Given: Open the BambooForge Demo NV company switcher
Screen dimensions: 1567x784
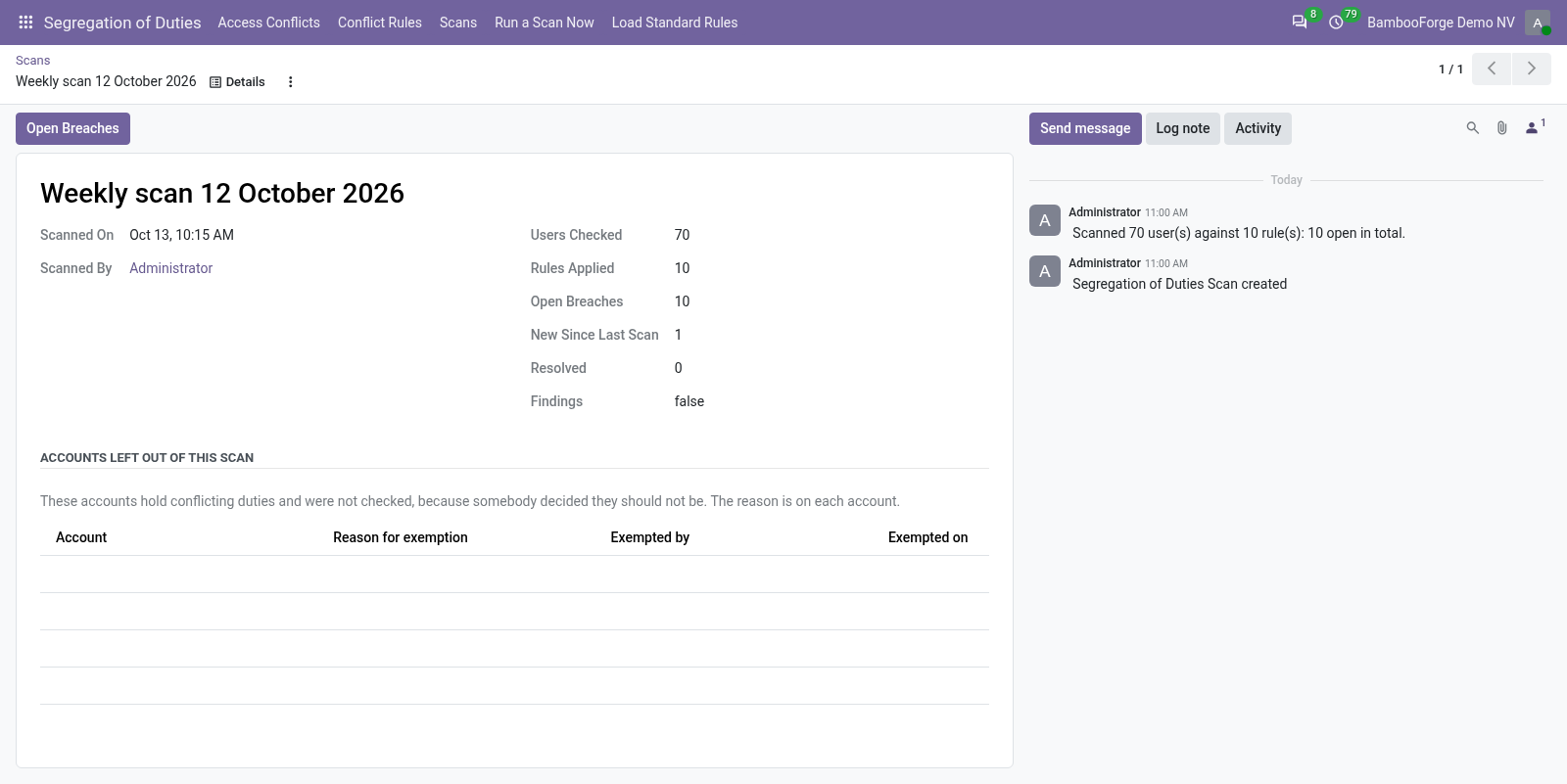Looking at the screenshot, I should click(1441, 23).
